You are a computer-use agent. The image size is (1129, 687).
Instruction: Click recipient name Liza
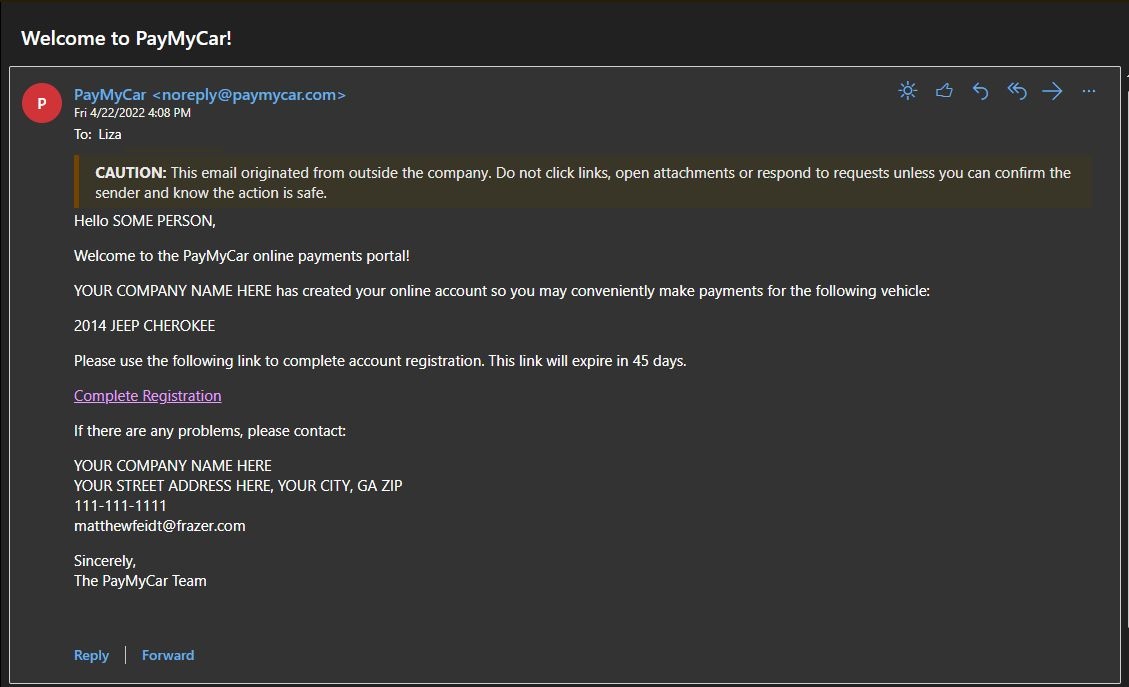click(x=109, y=134)
